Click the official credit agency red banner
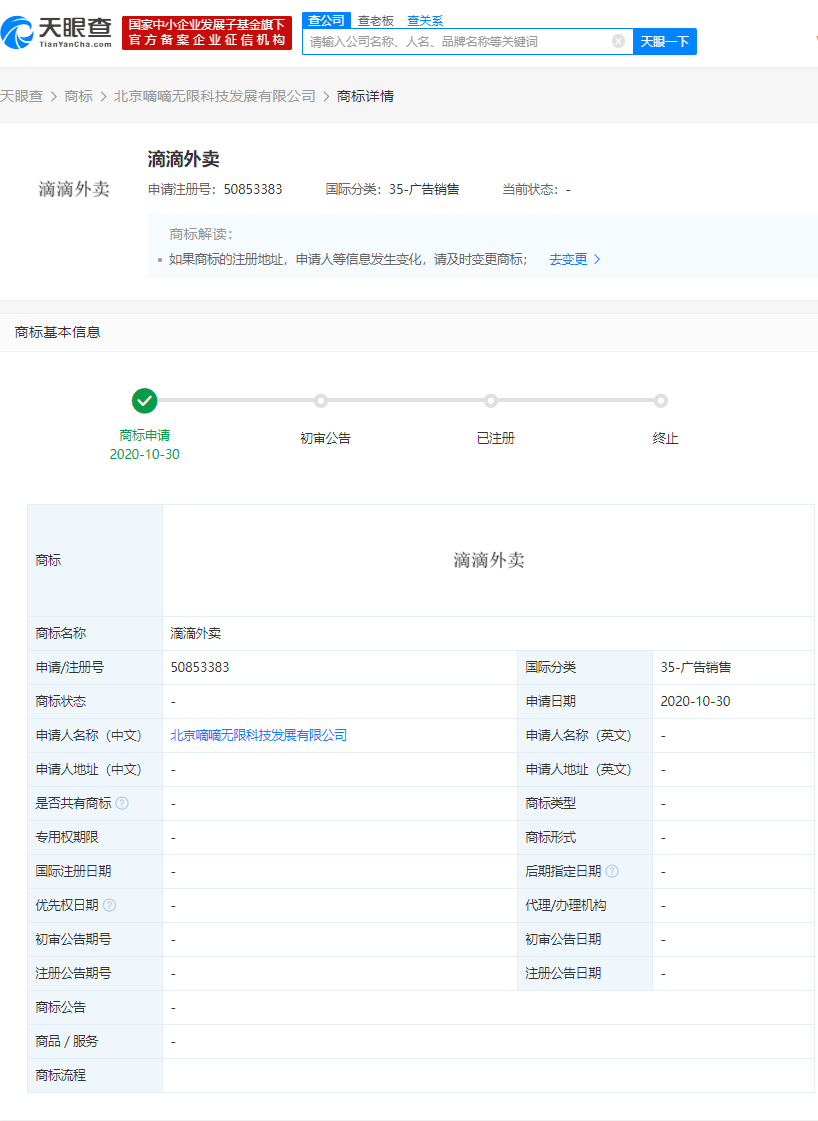Viewport: 818px width, 1121px height. tap(207, 32)
